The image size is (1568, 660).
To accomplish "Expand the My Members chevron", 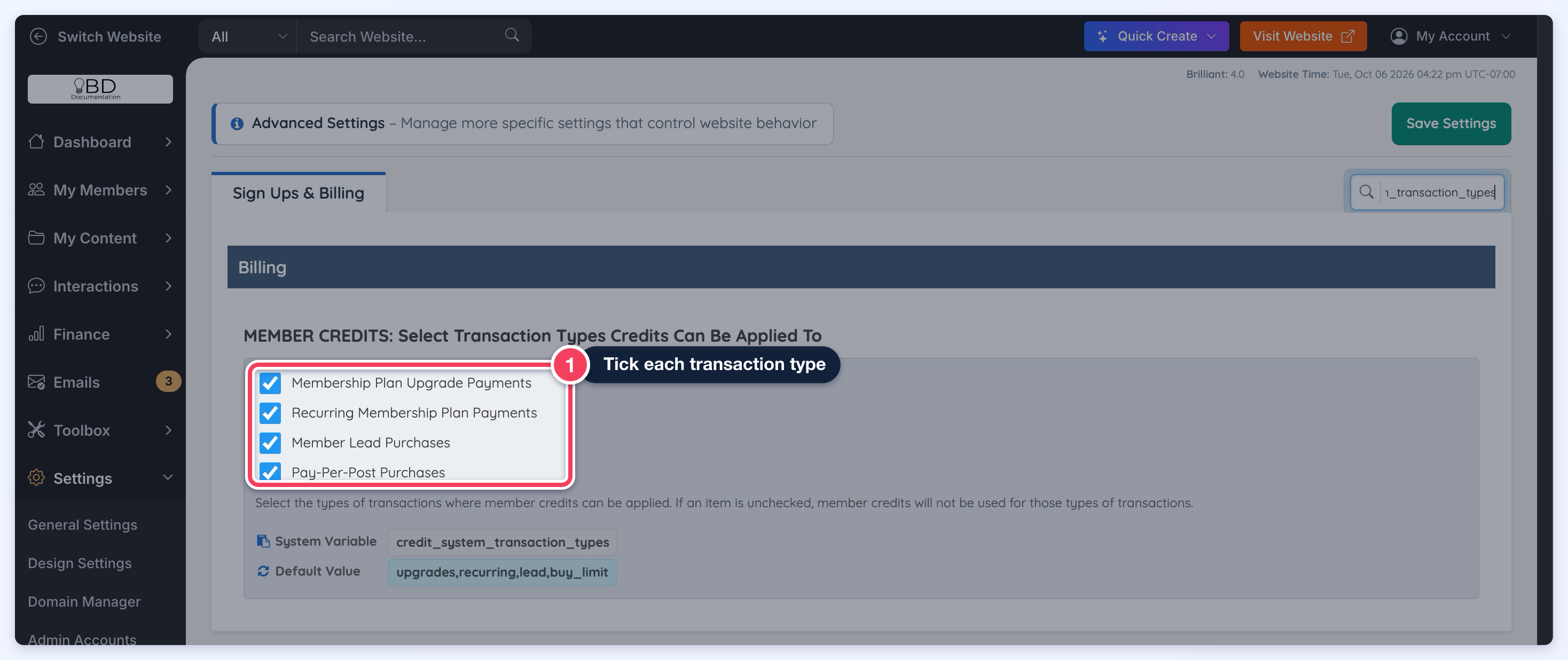I will click(169, 190).
